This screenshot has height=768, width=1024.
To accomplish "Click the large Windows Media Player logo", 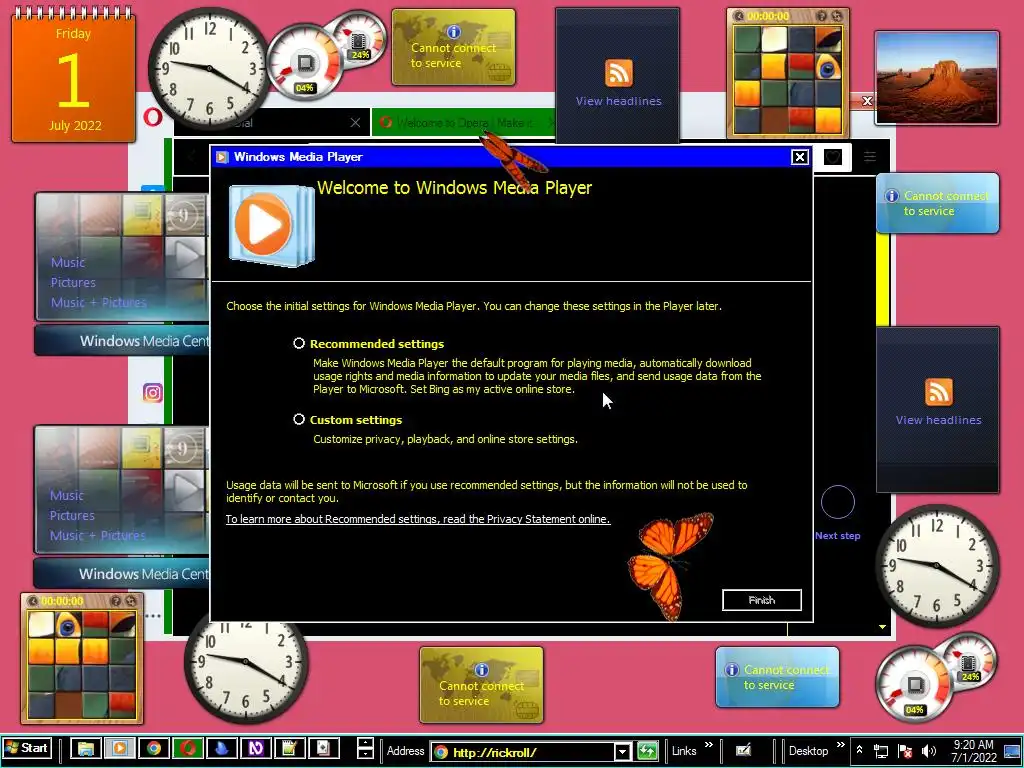I will pos(271,225).
